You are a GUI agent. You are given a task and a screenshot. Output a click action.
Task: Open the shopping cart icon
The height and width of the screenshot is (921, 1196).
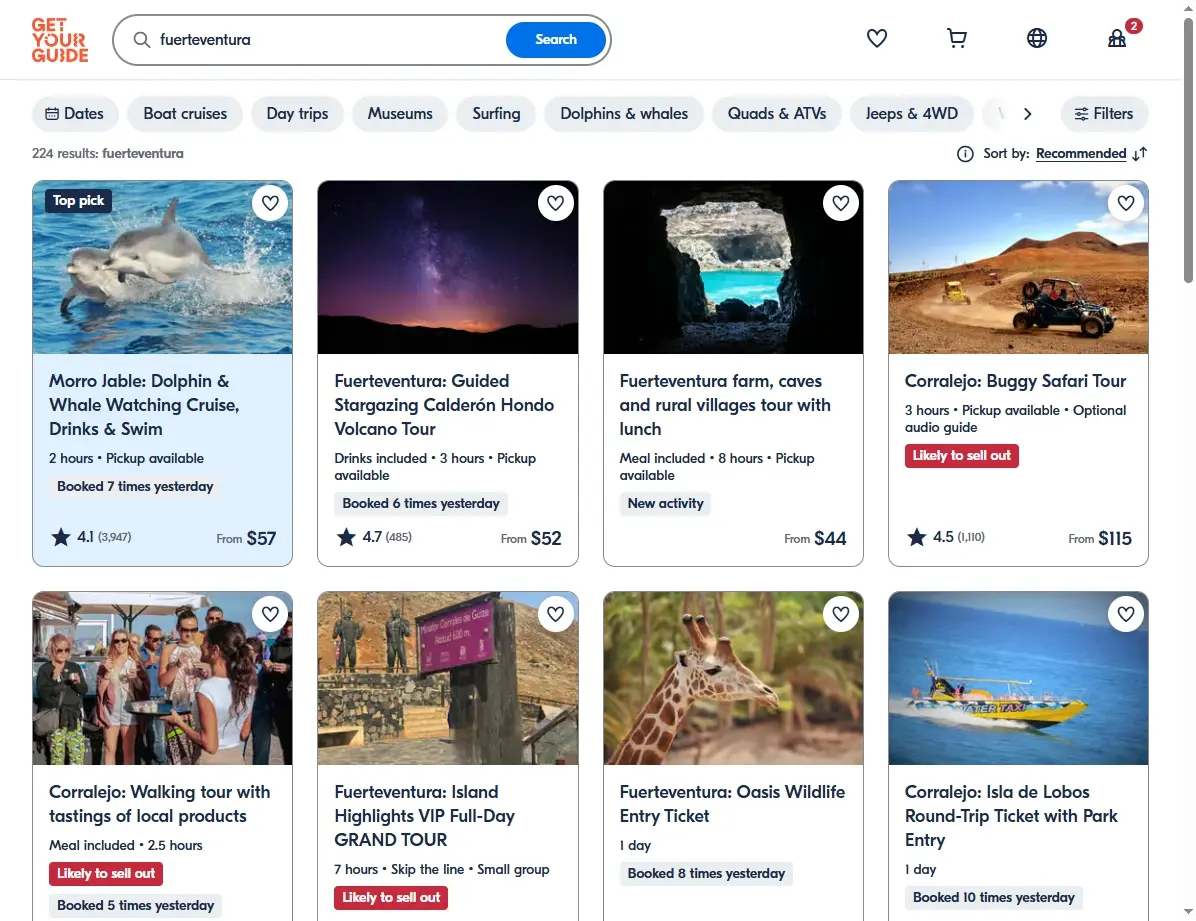click(x=956, y=38)
